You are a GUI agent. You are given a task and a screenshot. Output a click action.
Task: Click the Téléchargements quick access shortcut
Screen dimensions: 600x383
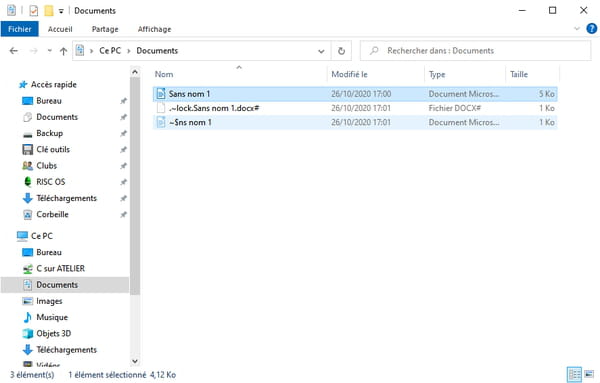point(66,198)
